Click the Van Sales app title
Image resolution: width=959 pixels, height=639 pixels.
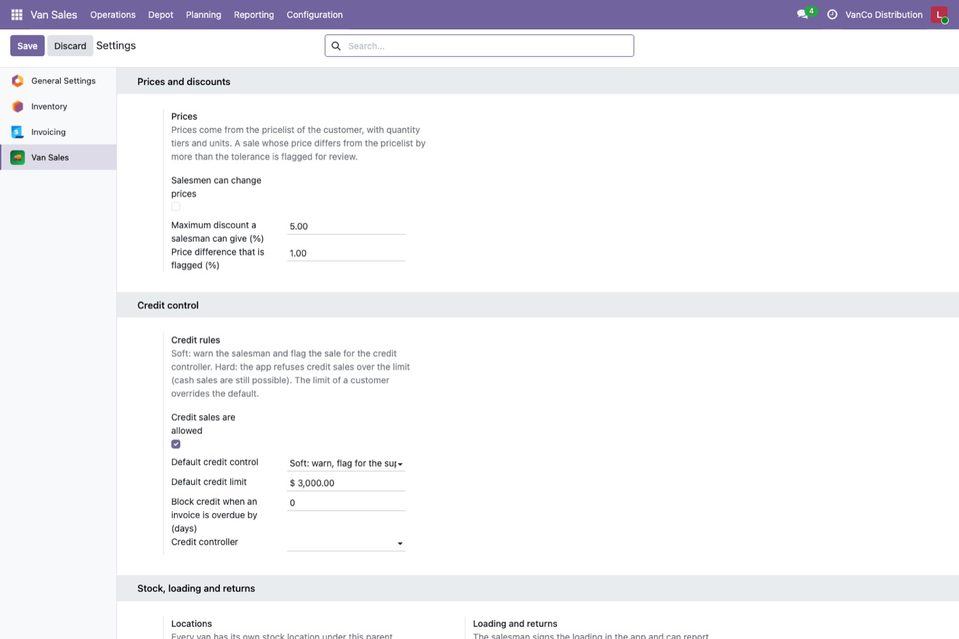[54, 15]
